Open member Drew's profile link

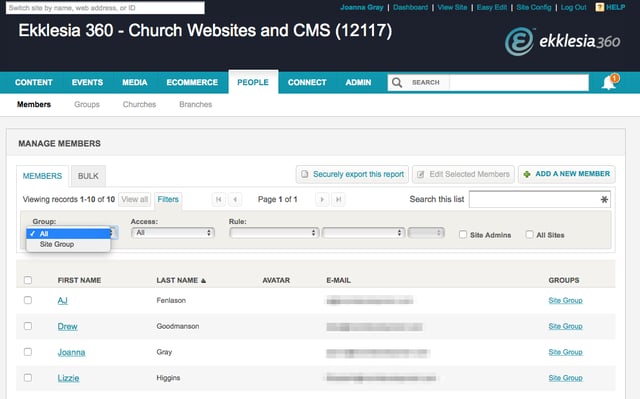(x=67, y=326)
